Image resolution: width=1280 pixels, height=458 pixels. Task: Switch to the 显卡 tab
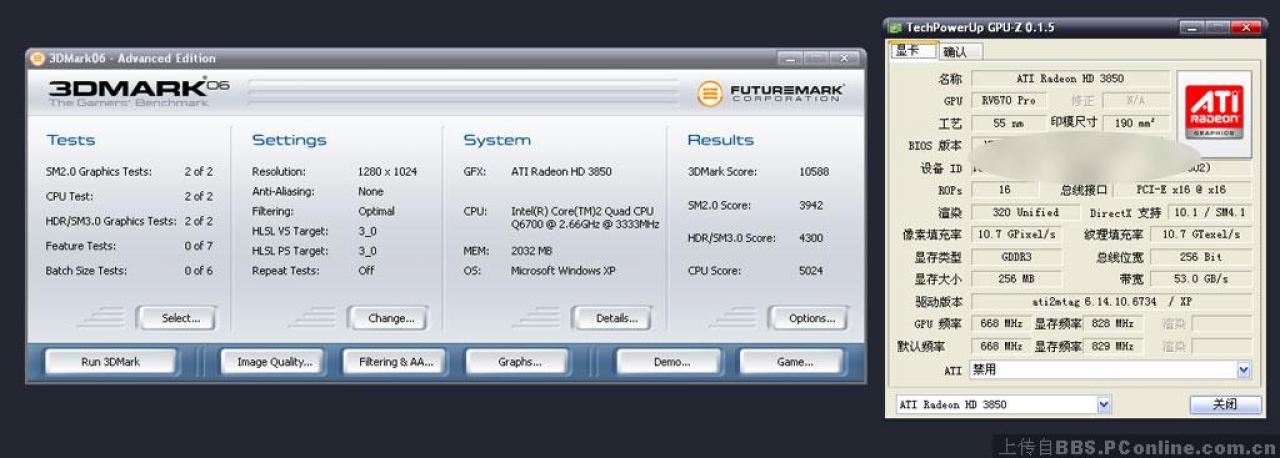[912, 51]
